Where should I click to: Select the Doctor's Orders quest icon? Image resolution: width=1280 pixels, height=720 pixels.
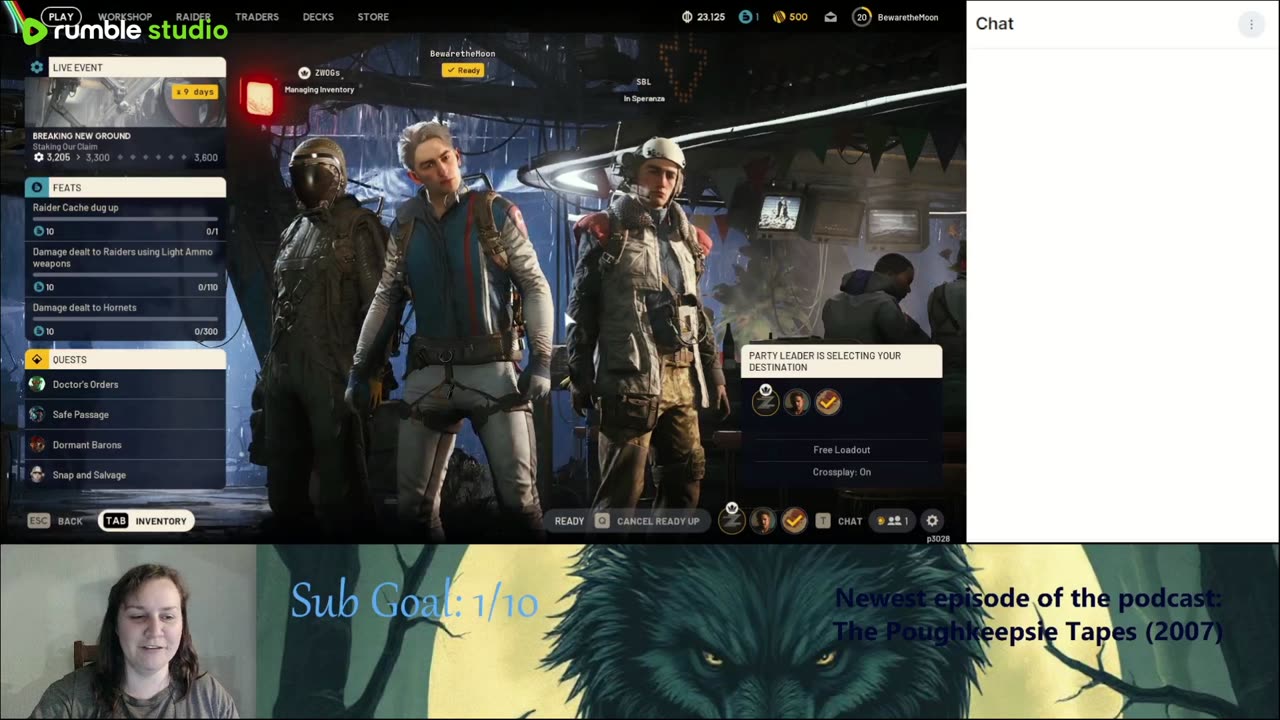pos(37,384)
